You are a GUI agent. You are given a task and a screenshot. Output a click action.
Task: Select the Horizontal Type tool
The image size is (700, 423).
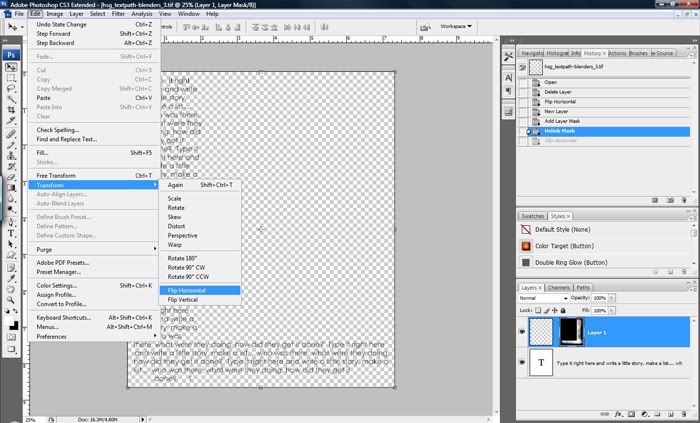[x=11, y=233]
